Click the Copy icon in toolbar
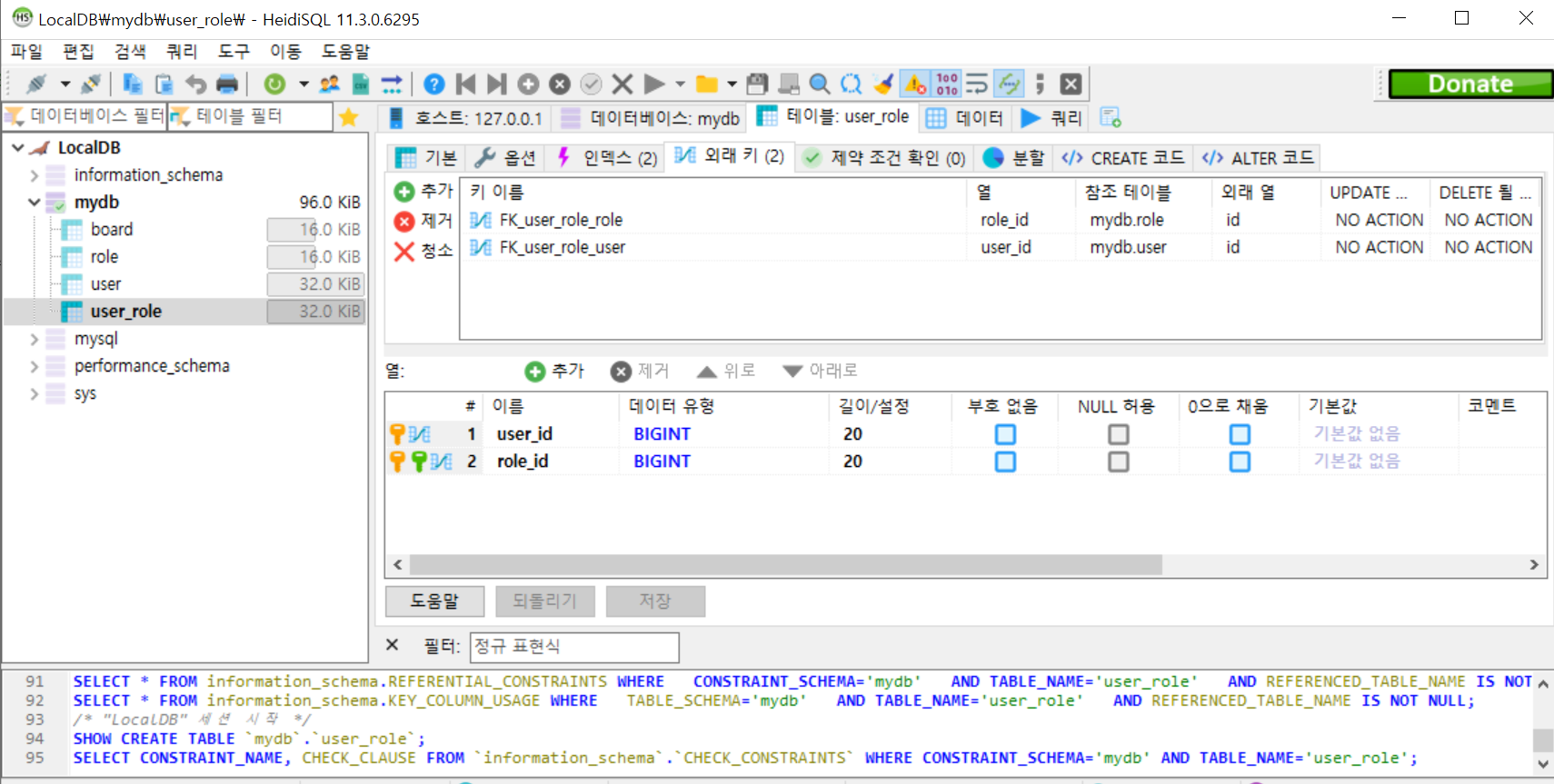The width and height of the screenshot is (1554, 784). (133, 84)
